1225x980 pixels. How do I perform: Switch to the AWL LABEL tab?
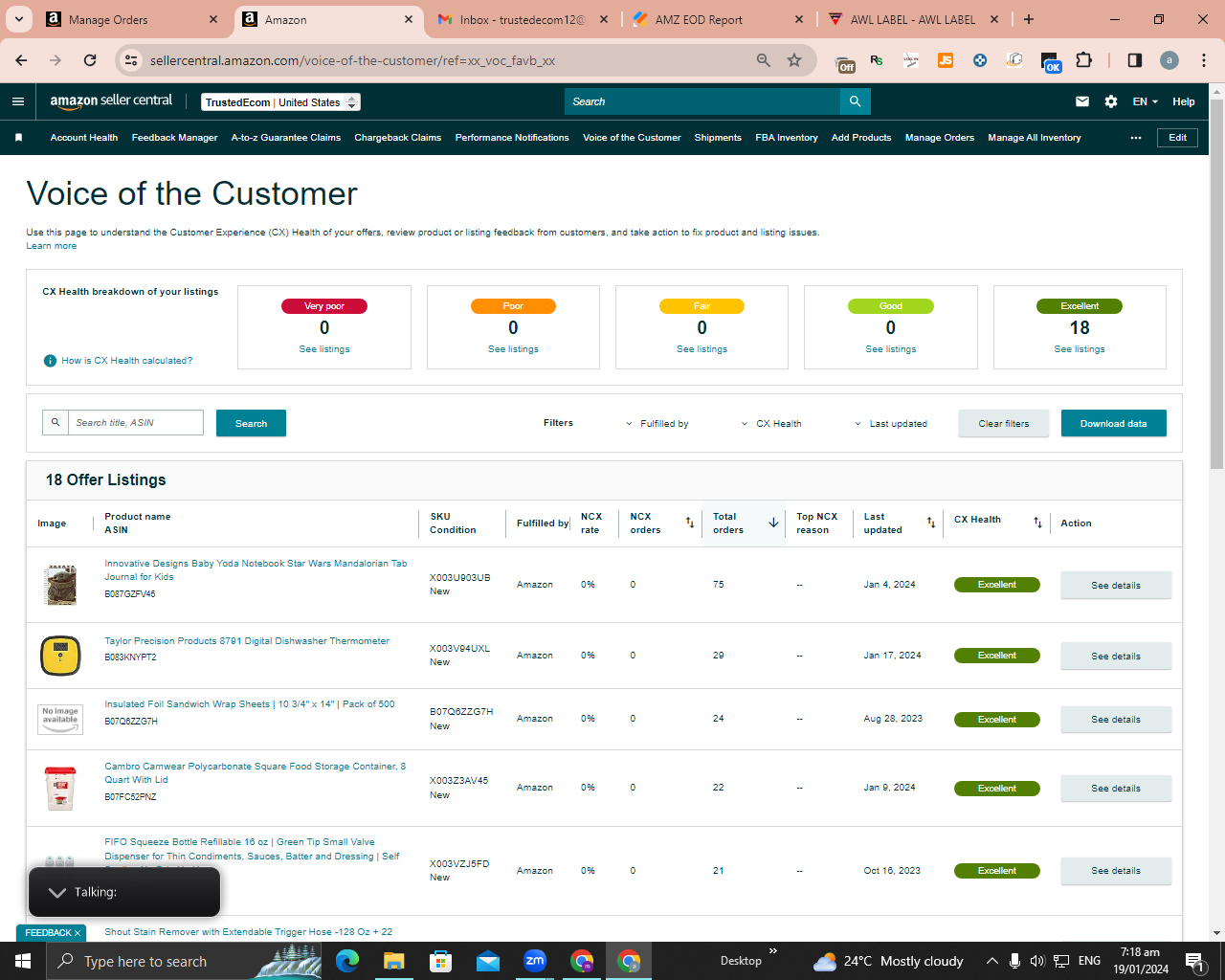coord(913,19)
